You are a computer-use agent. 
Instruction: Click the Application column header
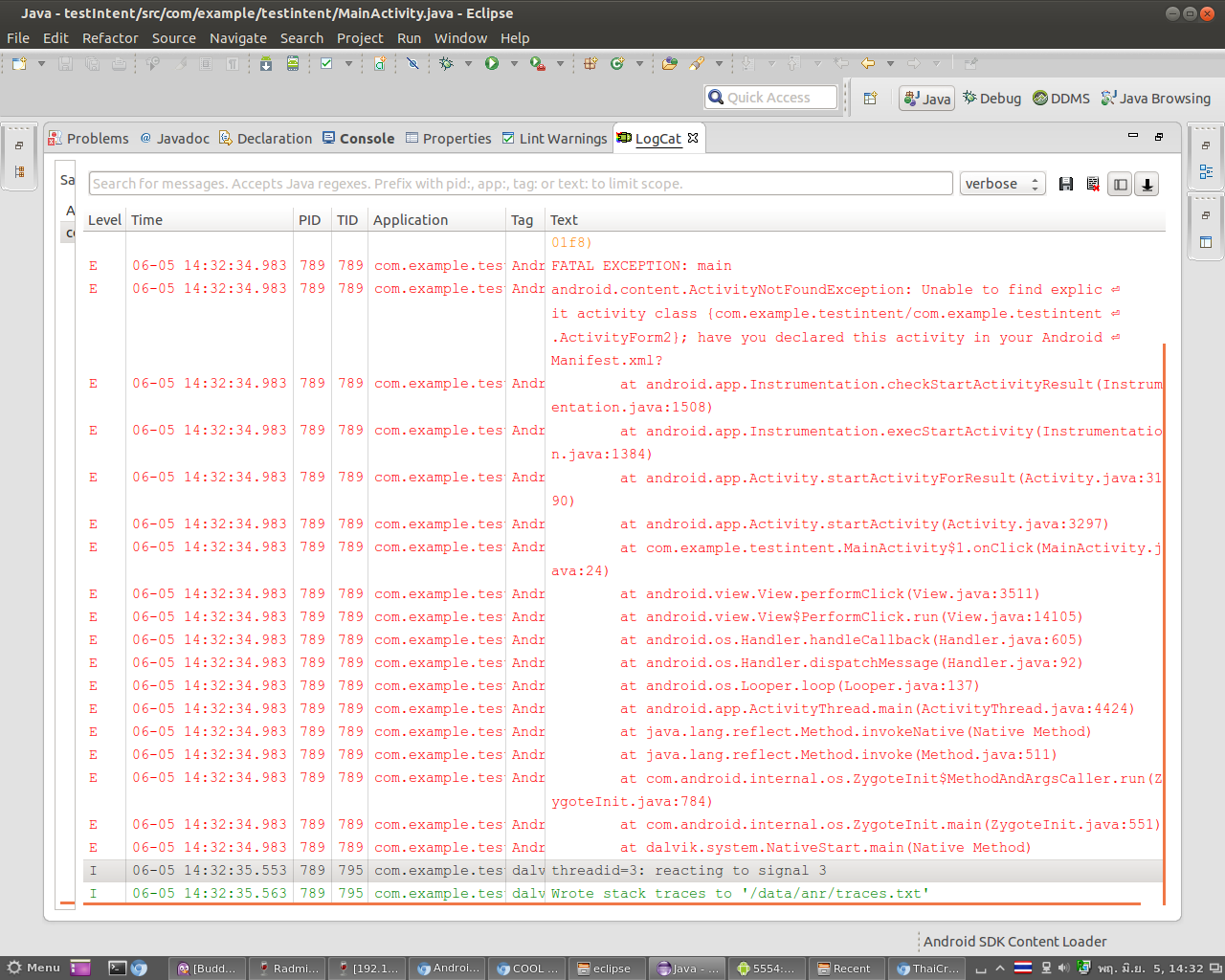(x=437, y=220)
